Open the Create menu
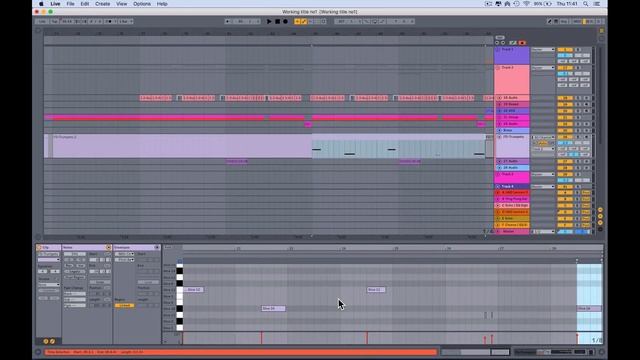The height and width of the screenshot is (360, 640). click(x=102, y=4)
